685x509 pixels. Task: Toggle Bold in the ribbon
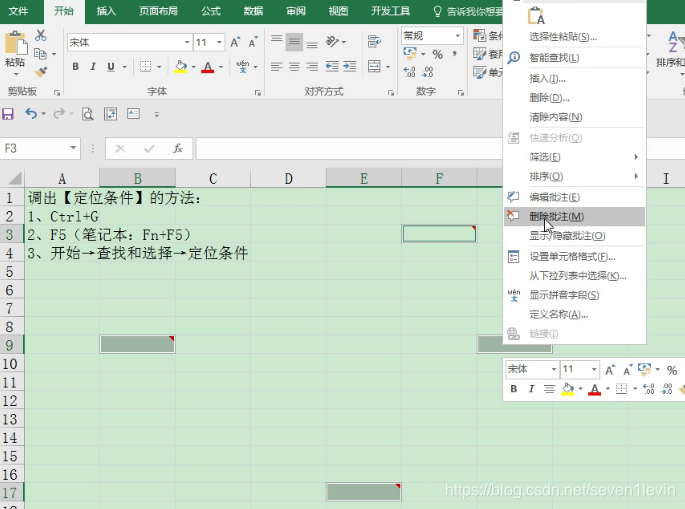pyautogui.click(x=76, y=66)
